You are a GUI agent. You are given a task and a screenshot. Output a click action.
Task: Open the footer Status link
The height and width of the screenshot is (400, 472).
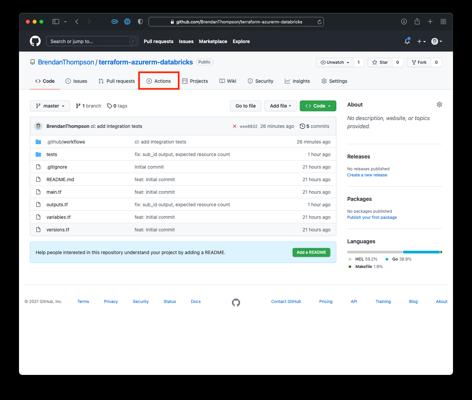coord(170,301)
